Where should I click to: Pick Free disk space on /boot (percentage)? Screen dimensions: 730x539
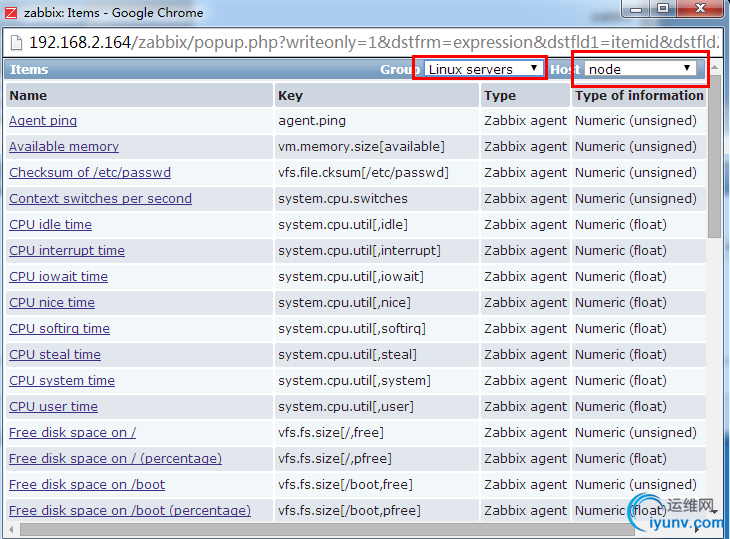[x=130, y=511]
